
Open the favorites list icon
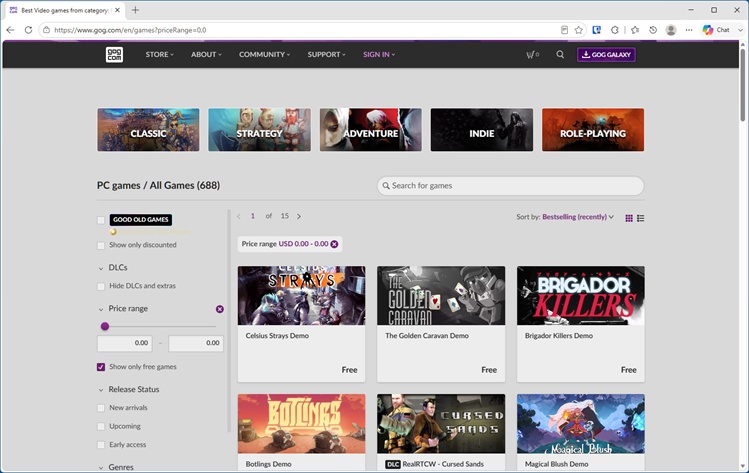635,30
